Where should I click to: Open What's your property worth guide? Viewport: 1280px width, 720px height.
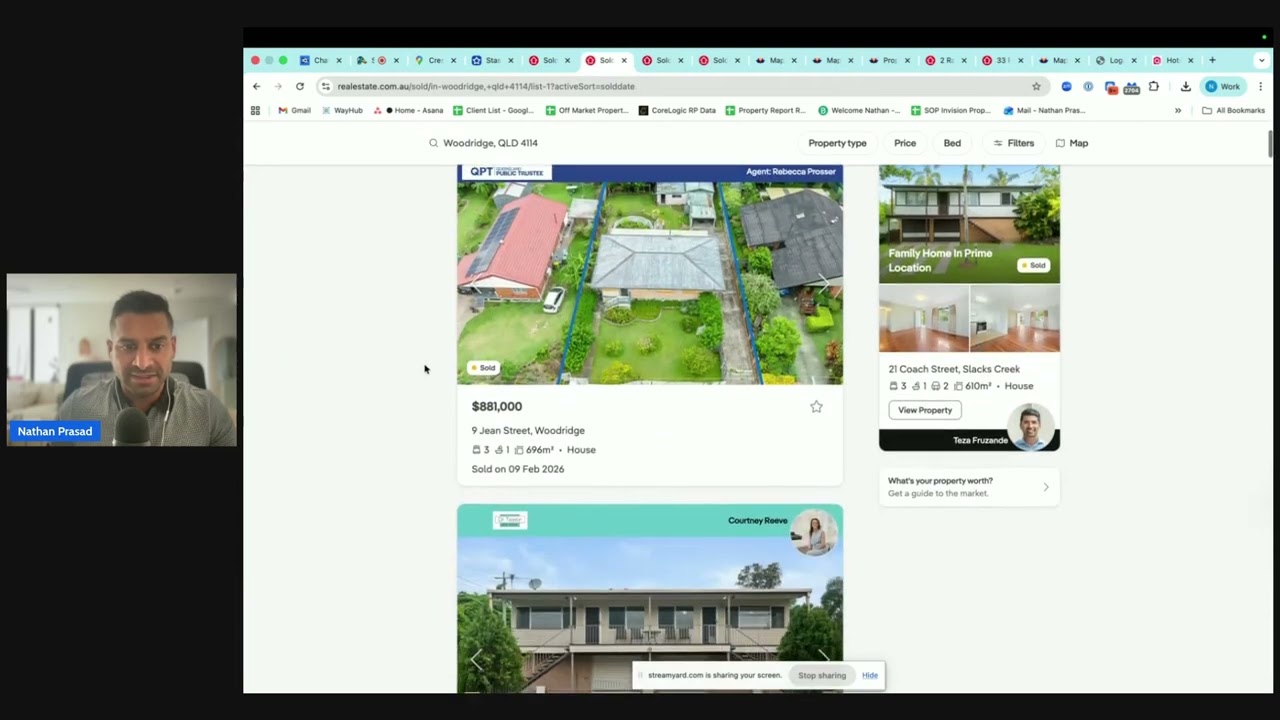(969, 487)
